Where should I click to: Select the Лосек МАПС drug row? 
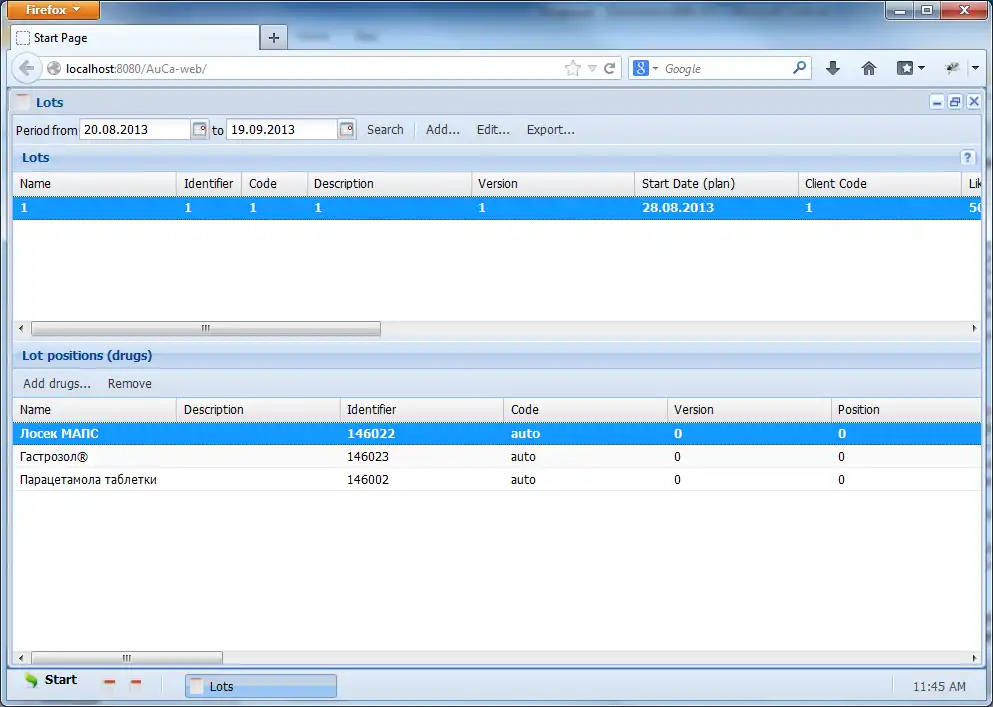coord(497,433)
